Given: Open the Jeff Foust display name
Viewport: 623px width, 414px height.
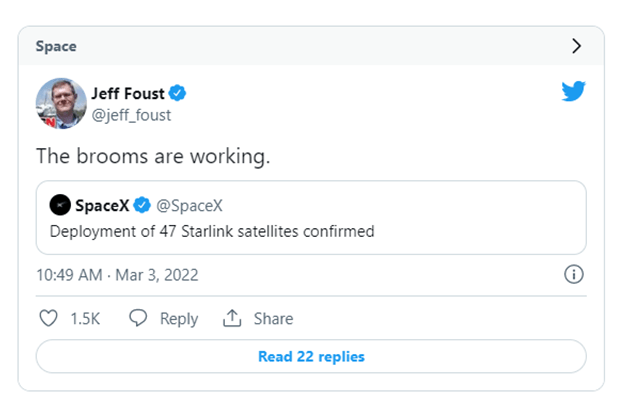Looking at the screenshot, I should [x=127, y=94].
